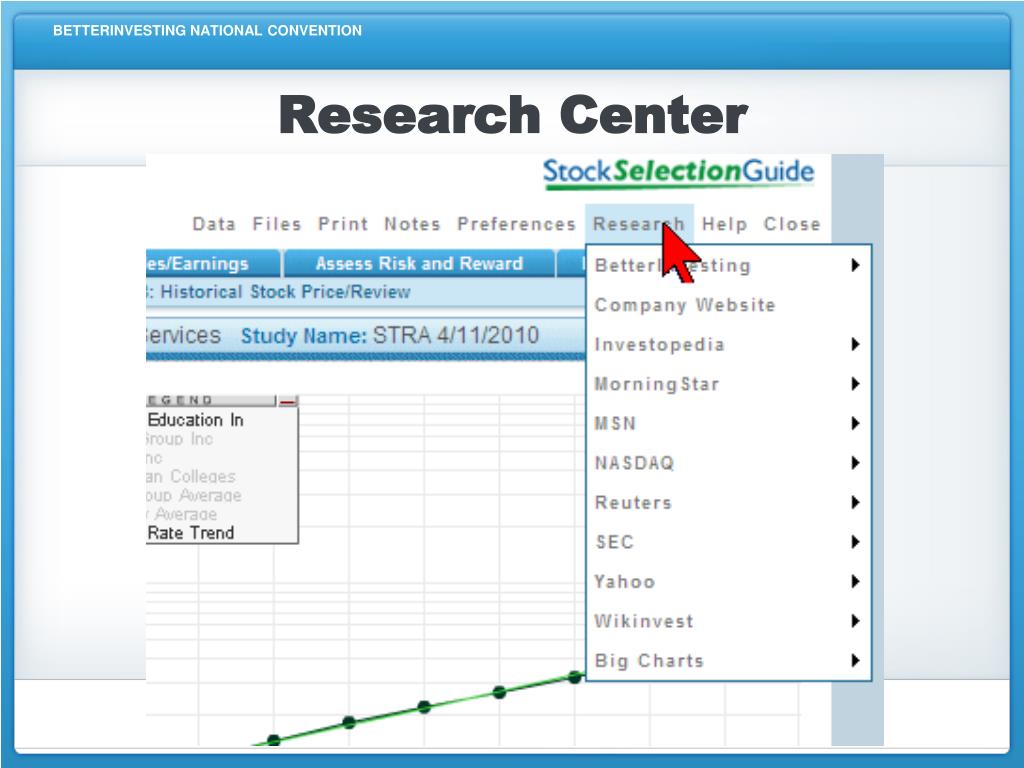Select Group Average legend entry

point(194,496)
